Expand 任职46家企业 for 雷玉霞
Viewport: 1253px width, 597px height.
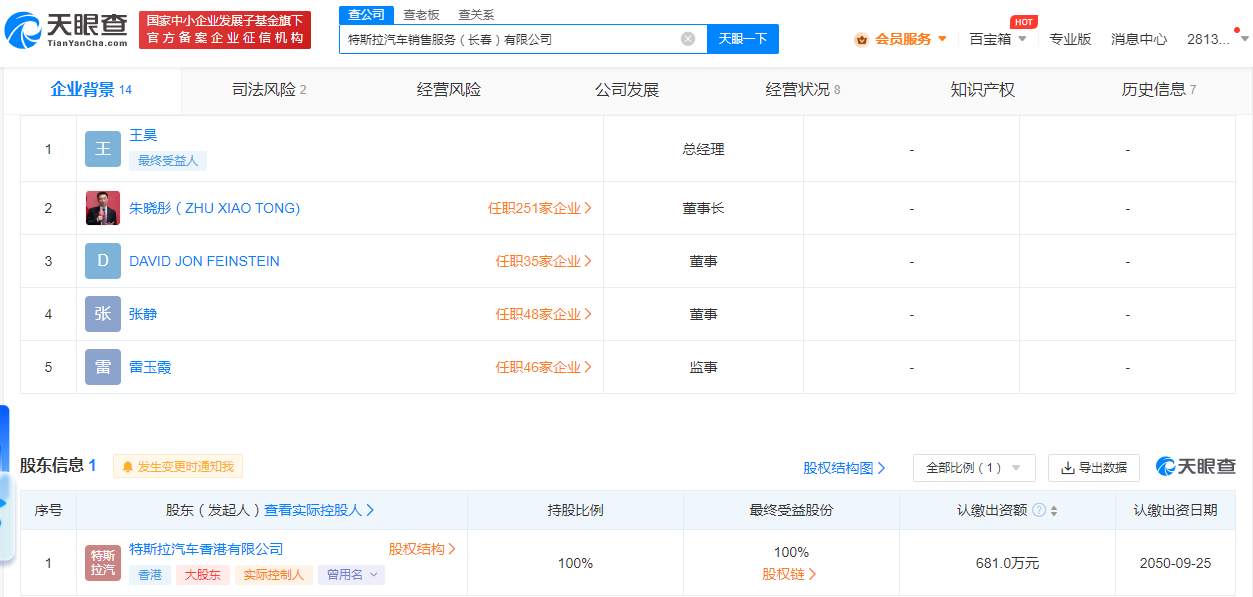(544, 367)
